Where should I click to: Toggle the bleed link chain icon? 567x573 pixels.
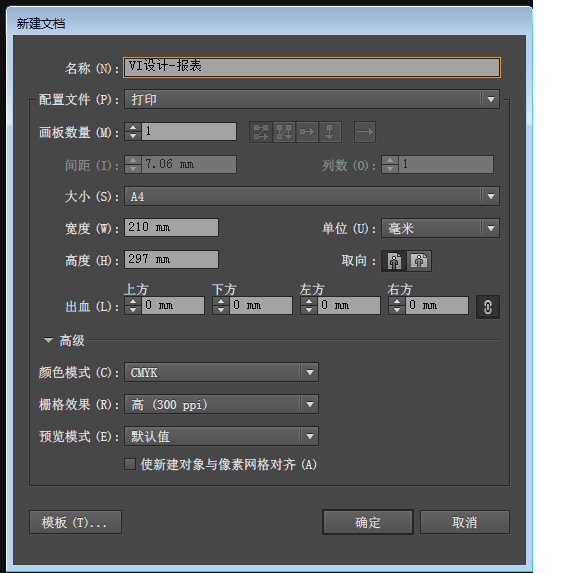point(488,307)
